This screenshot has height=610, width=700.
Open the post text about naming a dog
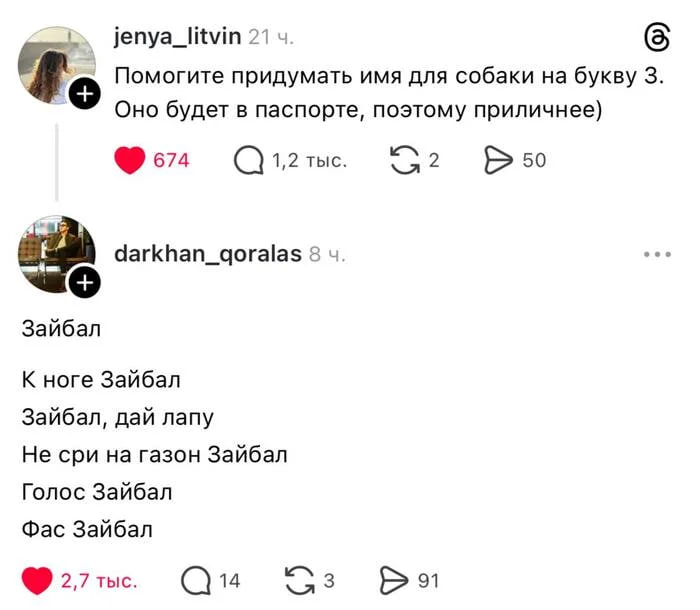(x=390, y=93)
